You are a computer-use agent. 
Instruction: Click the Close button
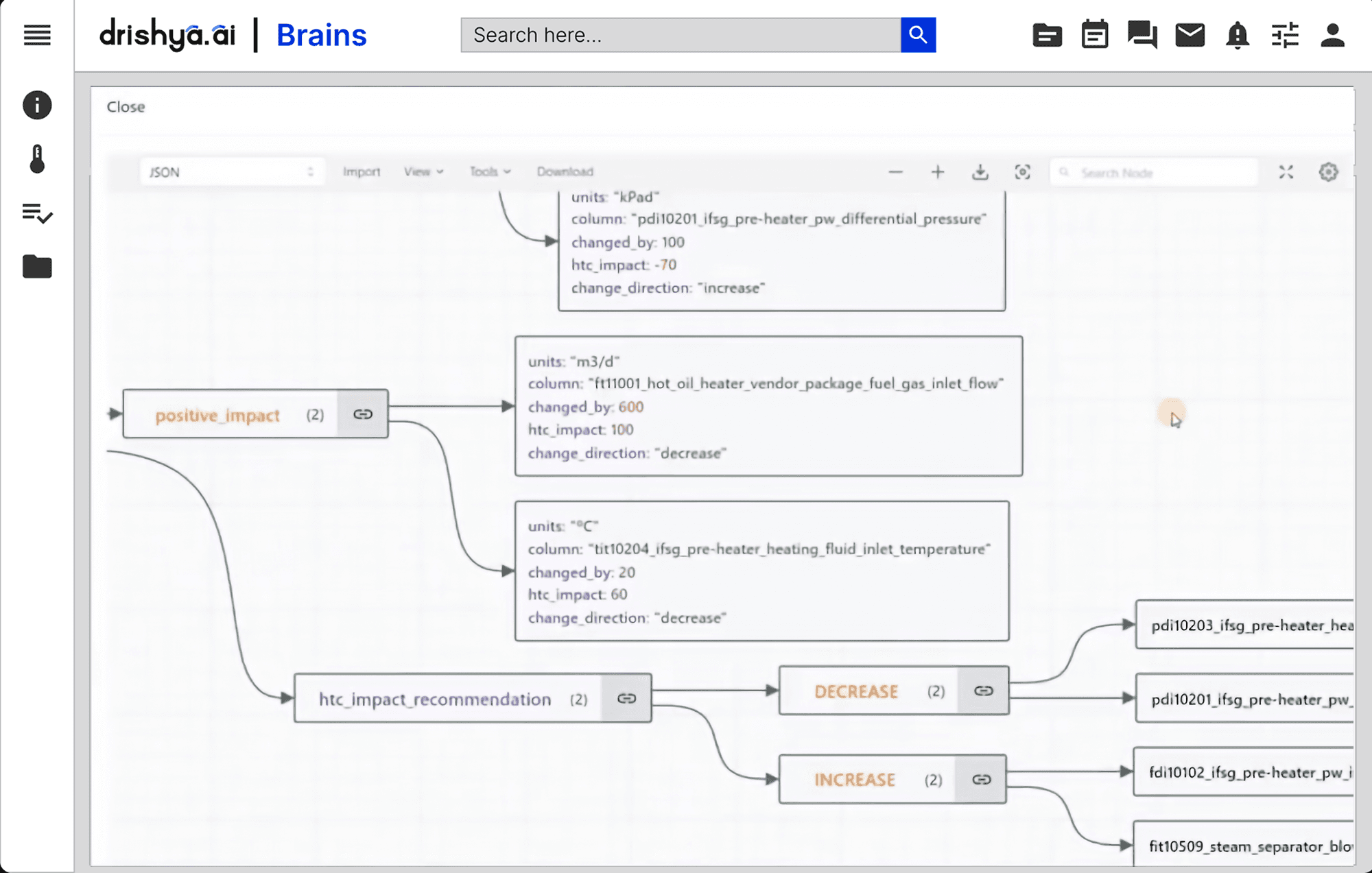tap(126, 107)
